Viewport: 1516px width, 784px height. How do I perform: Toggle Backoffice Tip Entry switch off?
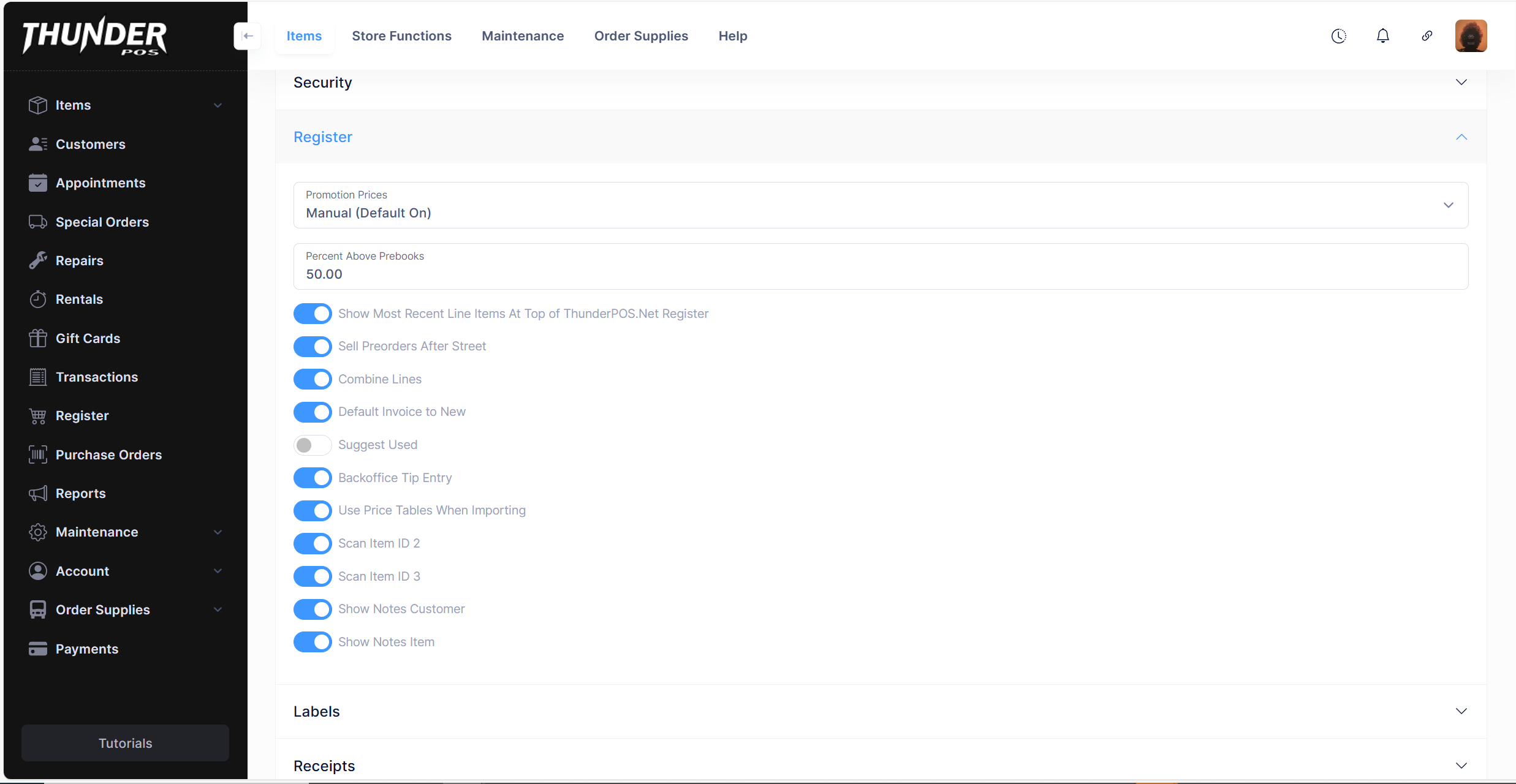tap(313, 478)
